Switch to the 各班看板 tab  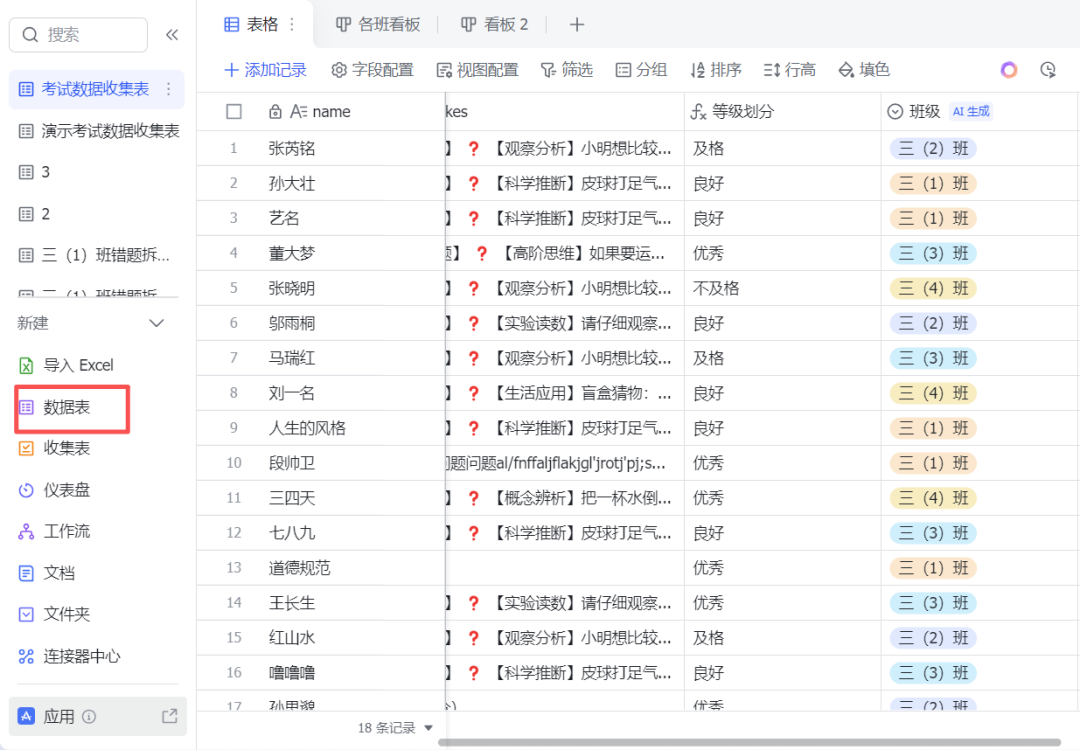tap(381, 24)
